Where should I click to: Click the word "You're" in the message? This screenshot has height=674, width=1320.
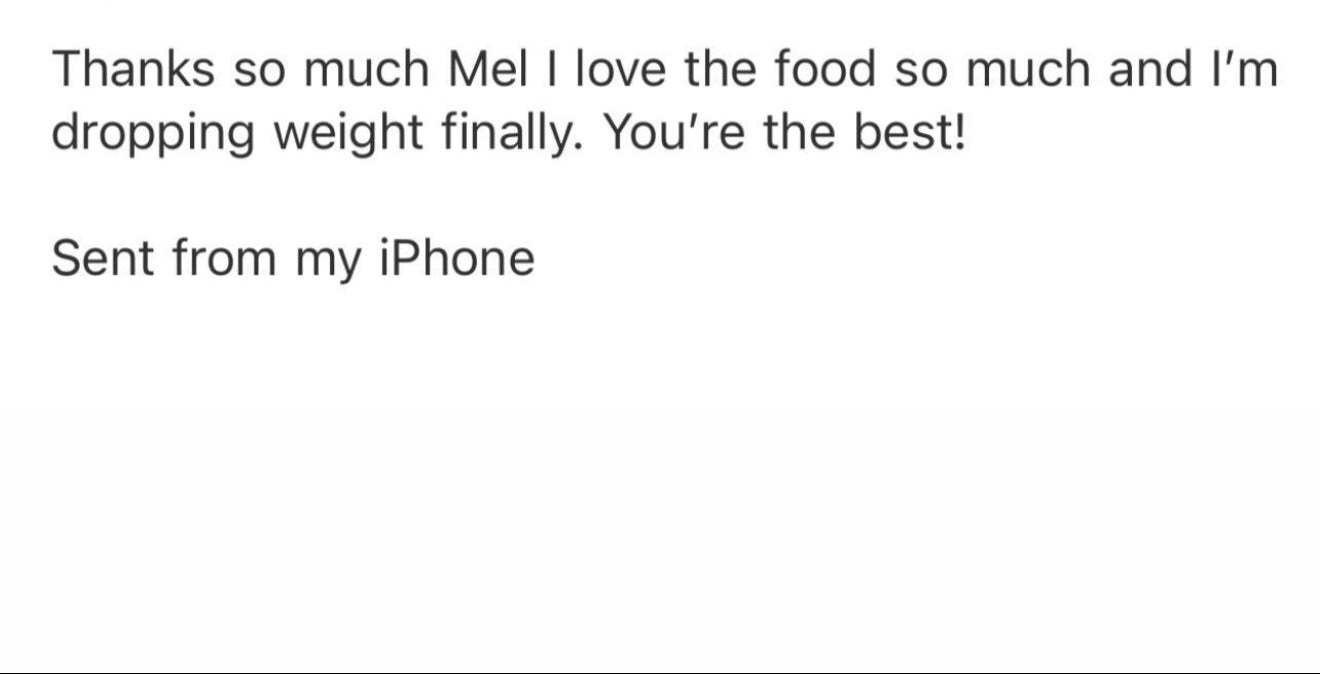point(675,135)
